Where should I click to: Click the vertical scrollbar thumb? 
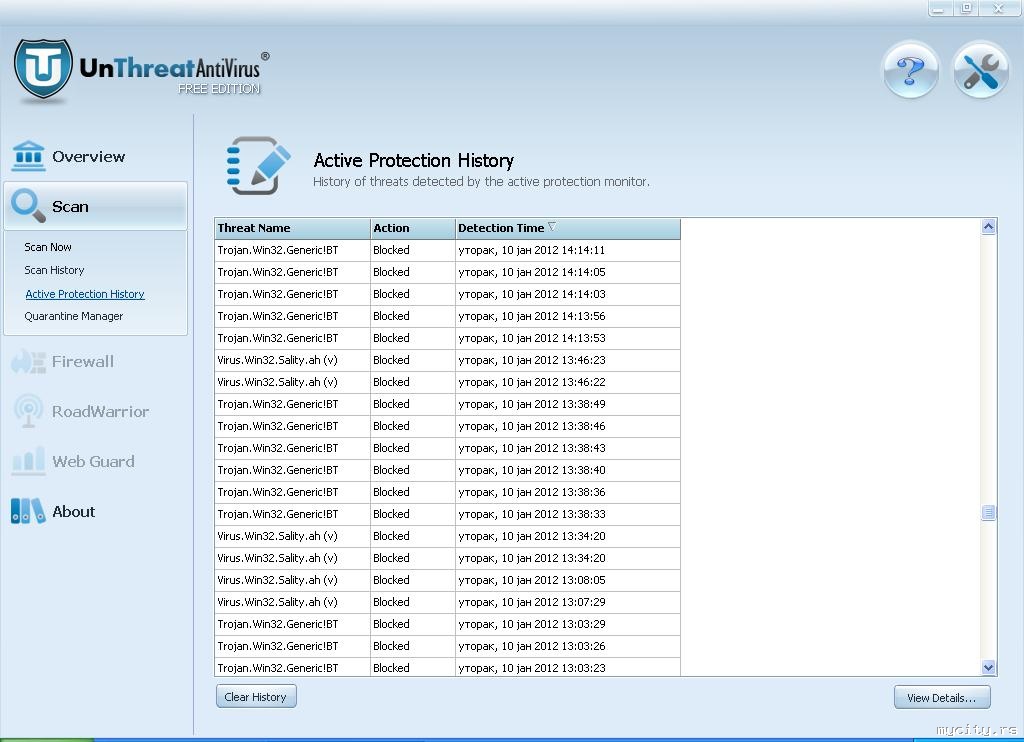tap(989, 513)
